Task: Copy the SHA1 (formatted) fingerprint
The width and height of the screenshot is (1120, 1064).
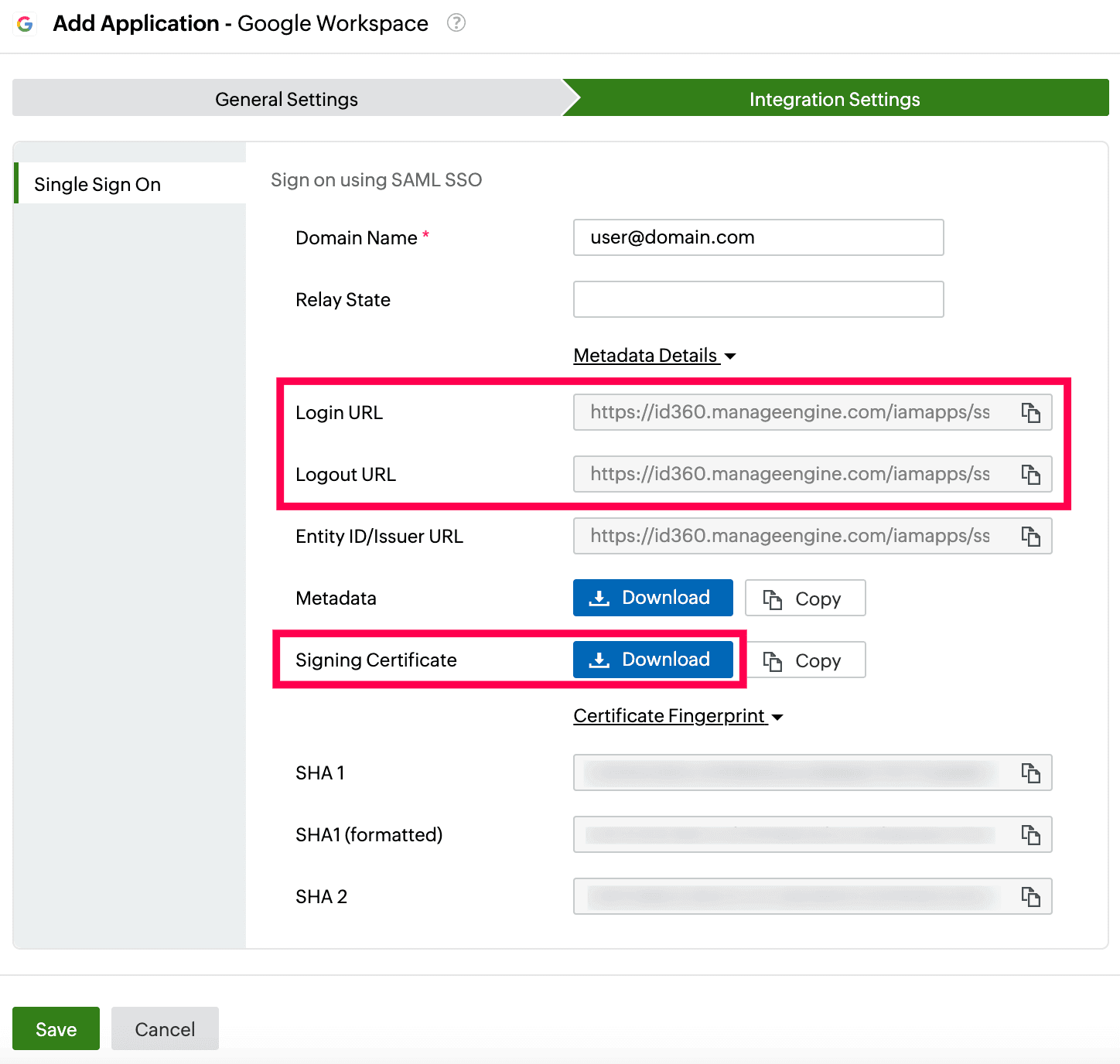Action: [x=1030, y=834]
